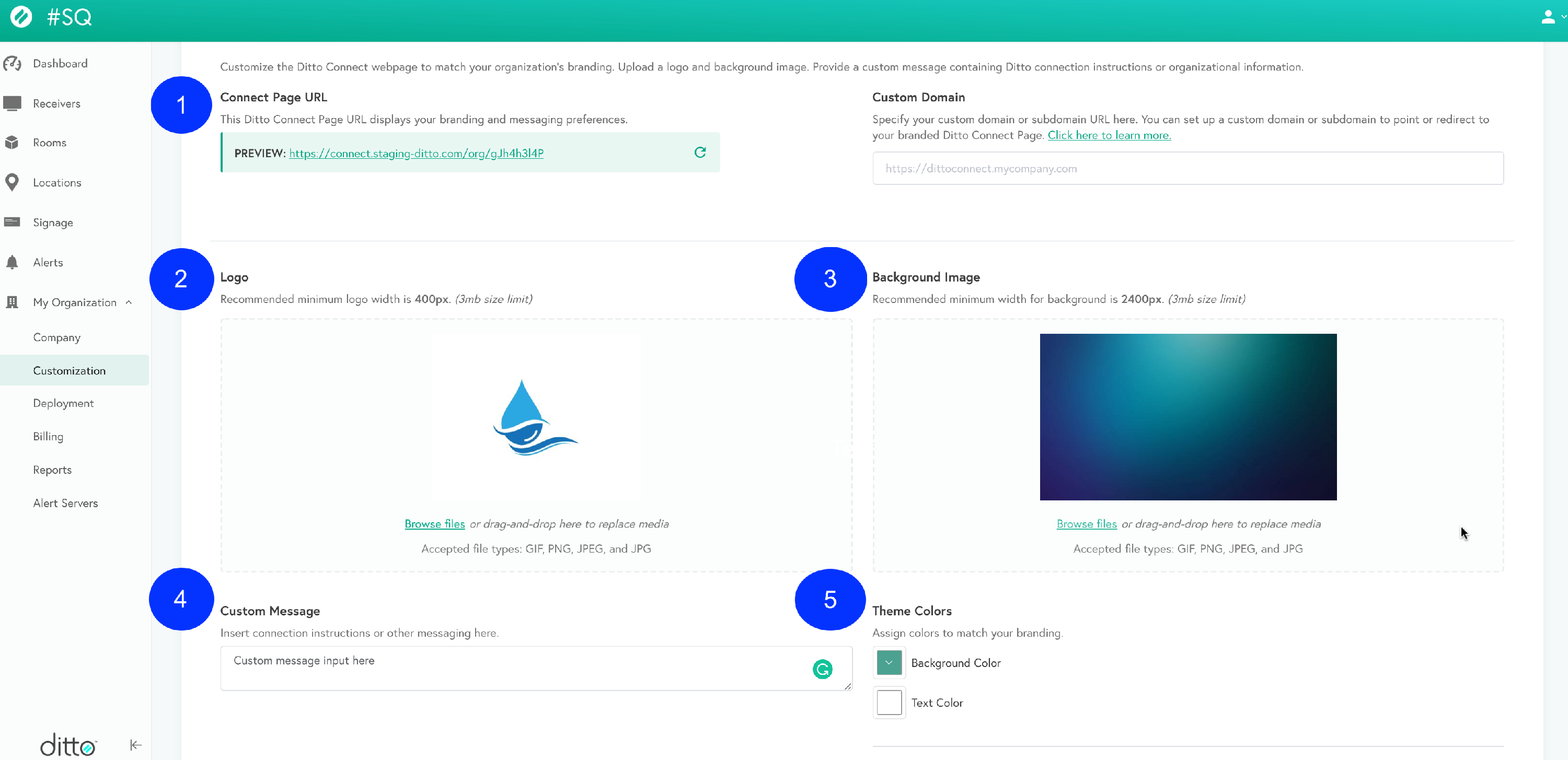
Task: Open the user account menu icon
Action: 1547,16
